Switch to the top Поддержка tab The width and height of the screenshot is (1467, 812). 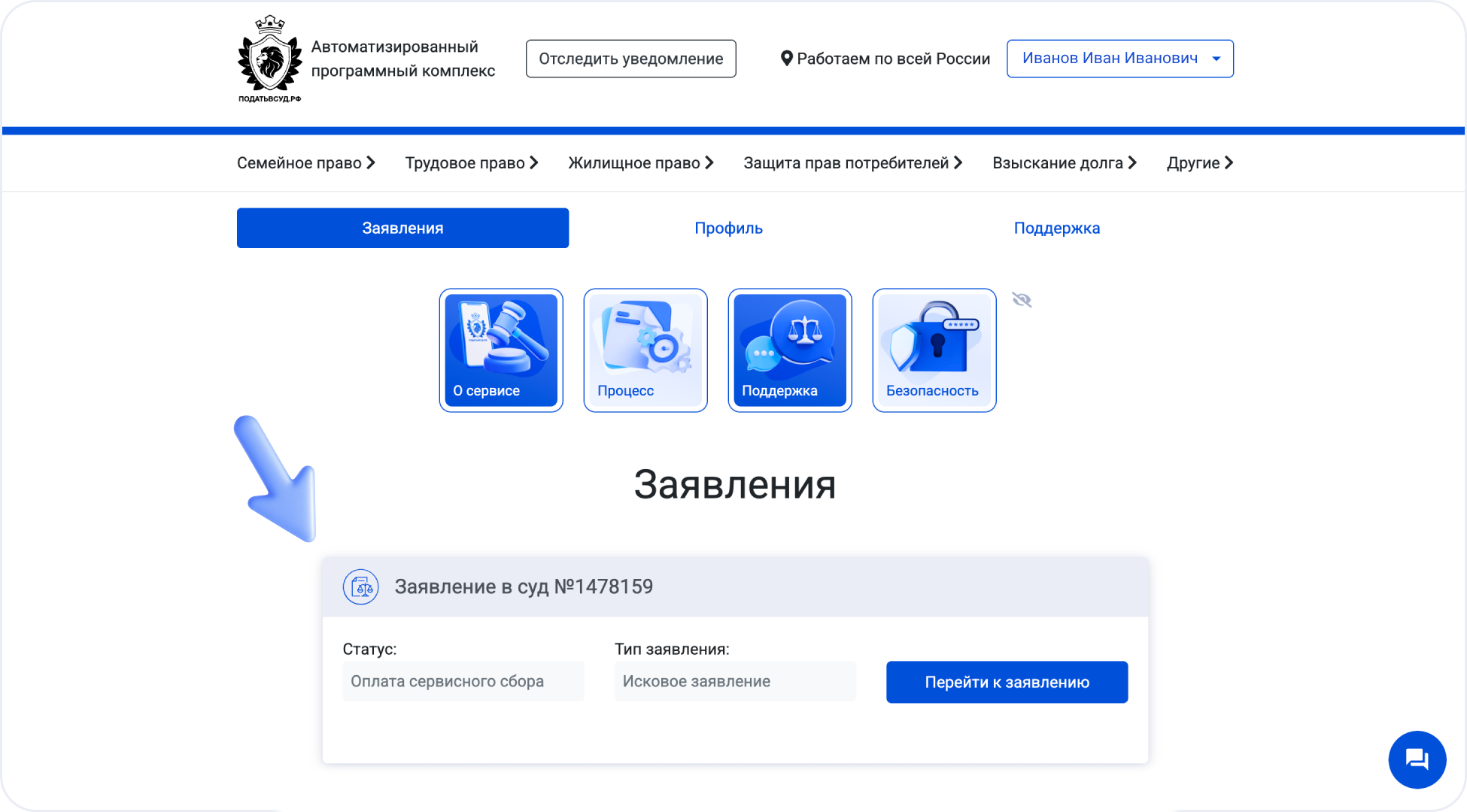tap(1056, 228)
